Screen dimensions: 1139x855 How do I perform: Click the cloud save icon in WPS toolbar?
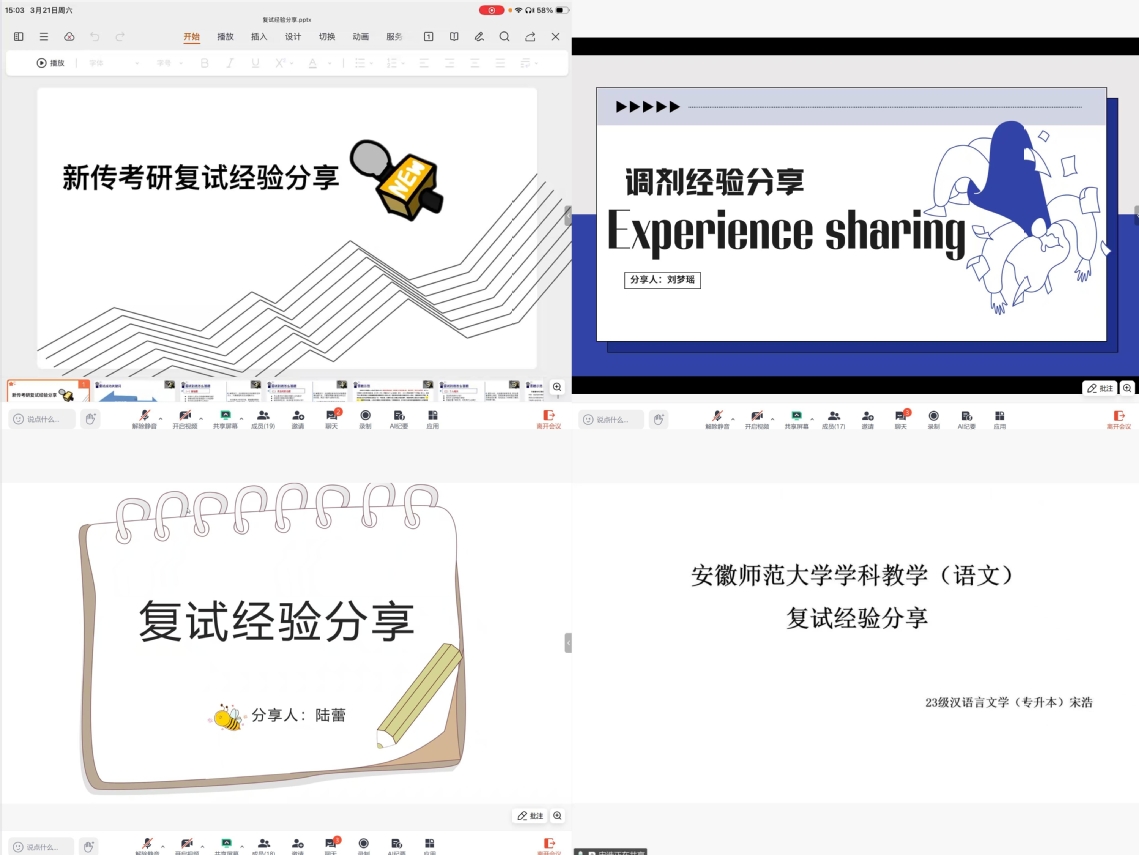(x=69, y=37)
